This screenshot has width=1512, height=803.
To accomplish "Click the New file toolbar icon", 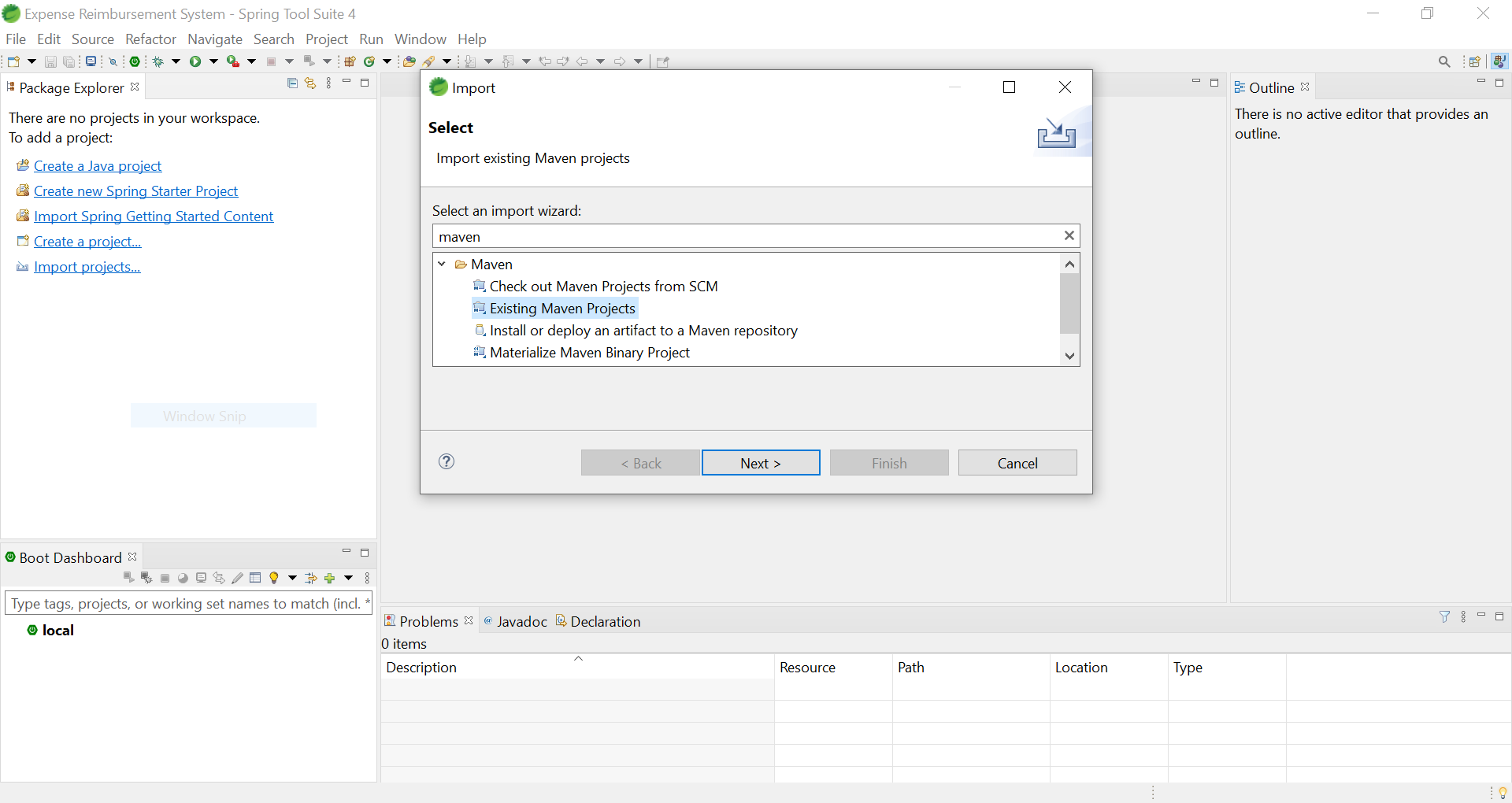I will pos(13,61).
